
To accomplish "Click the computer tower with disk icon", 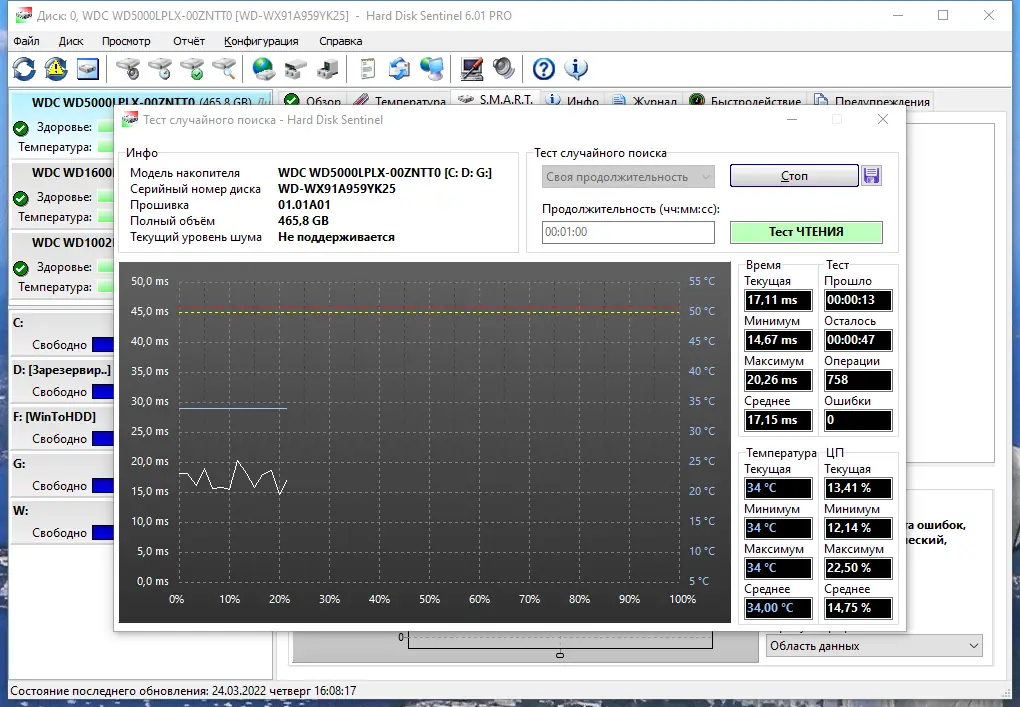I will (328, 68).
